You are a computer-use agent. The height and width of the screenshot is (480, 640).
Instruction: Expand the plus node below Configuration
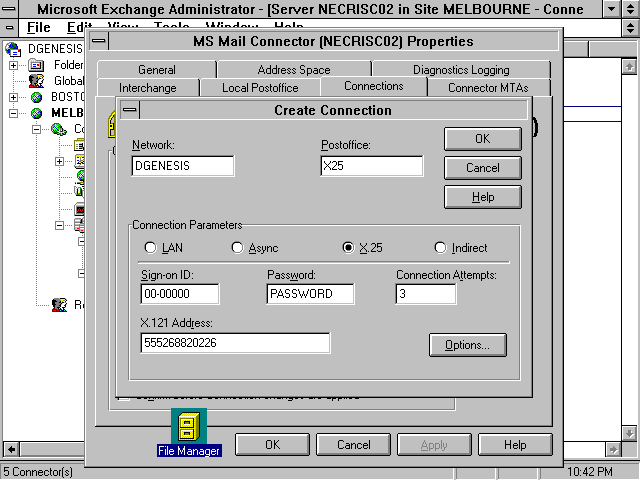pos(60,161)
